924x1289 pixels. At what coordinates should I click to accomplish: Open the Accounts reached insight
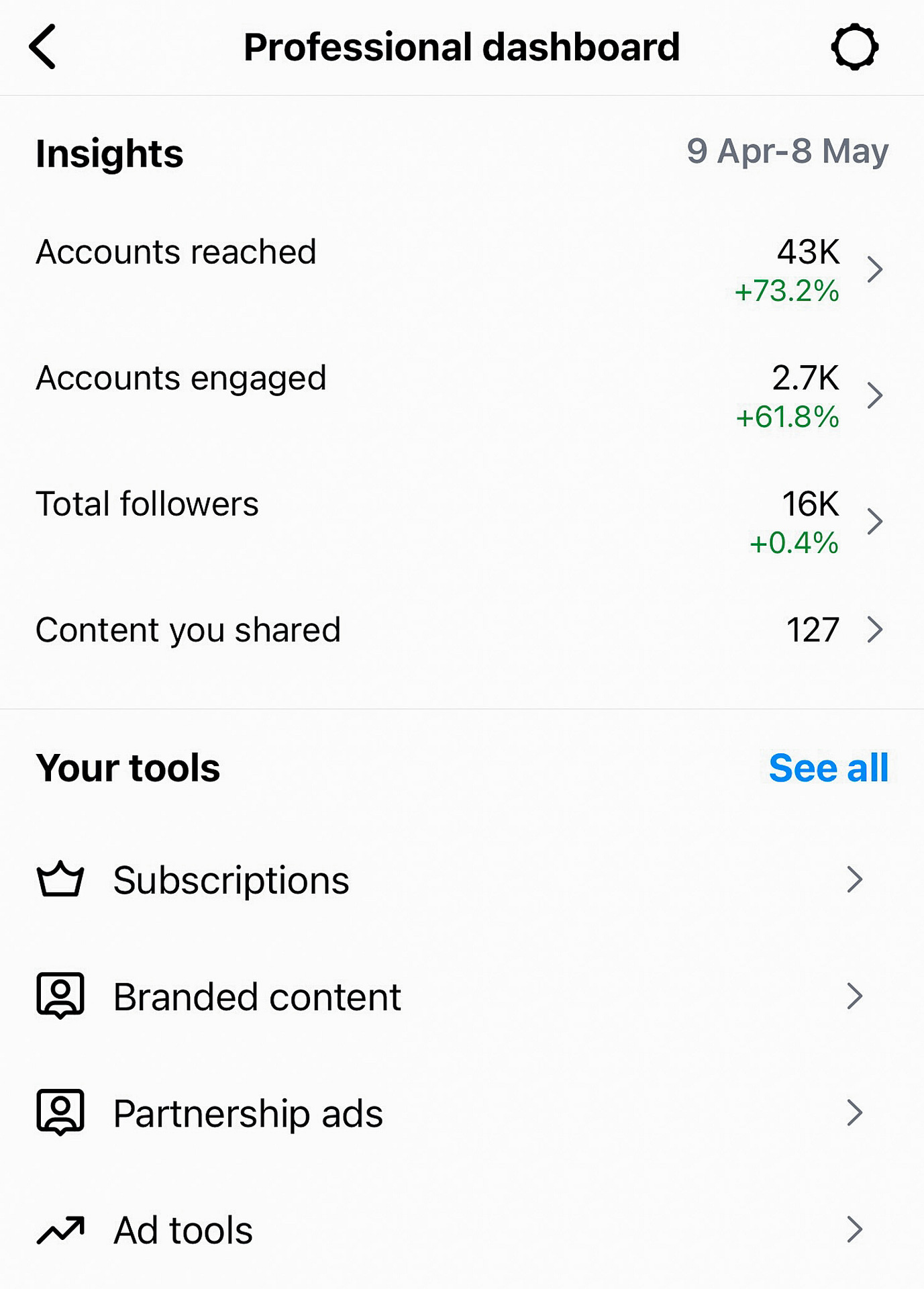point(462,270)
